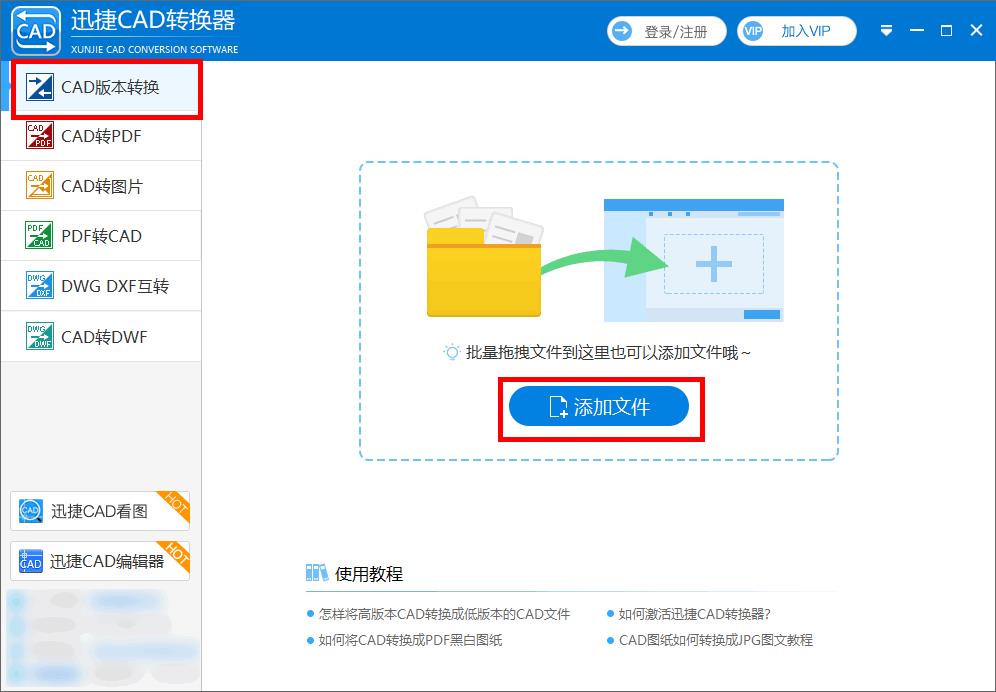Click the 迅捷CAD编辑器 editor icon
This screenshot has width=996, height=692.
click(x=30, y=561)
